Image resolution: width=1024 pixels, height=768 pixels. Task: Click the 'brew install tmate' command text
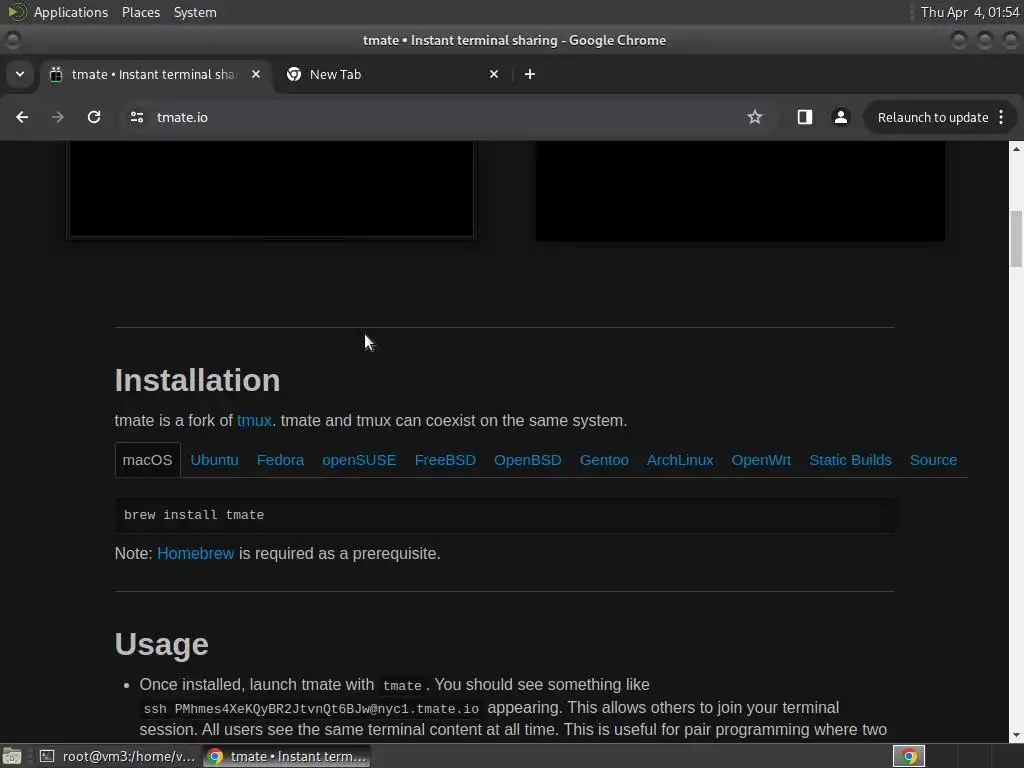[x=194, y=515]
